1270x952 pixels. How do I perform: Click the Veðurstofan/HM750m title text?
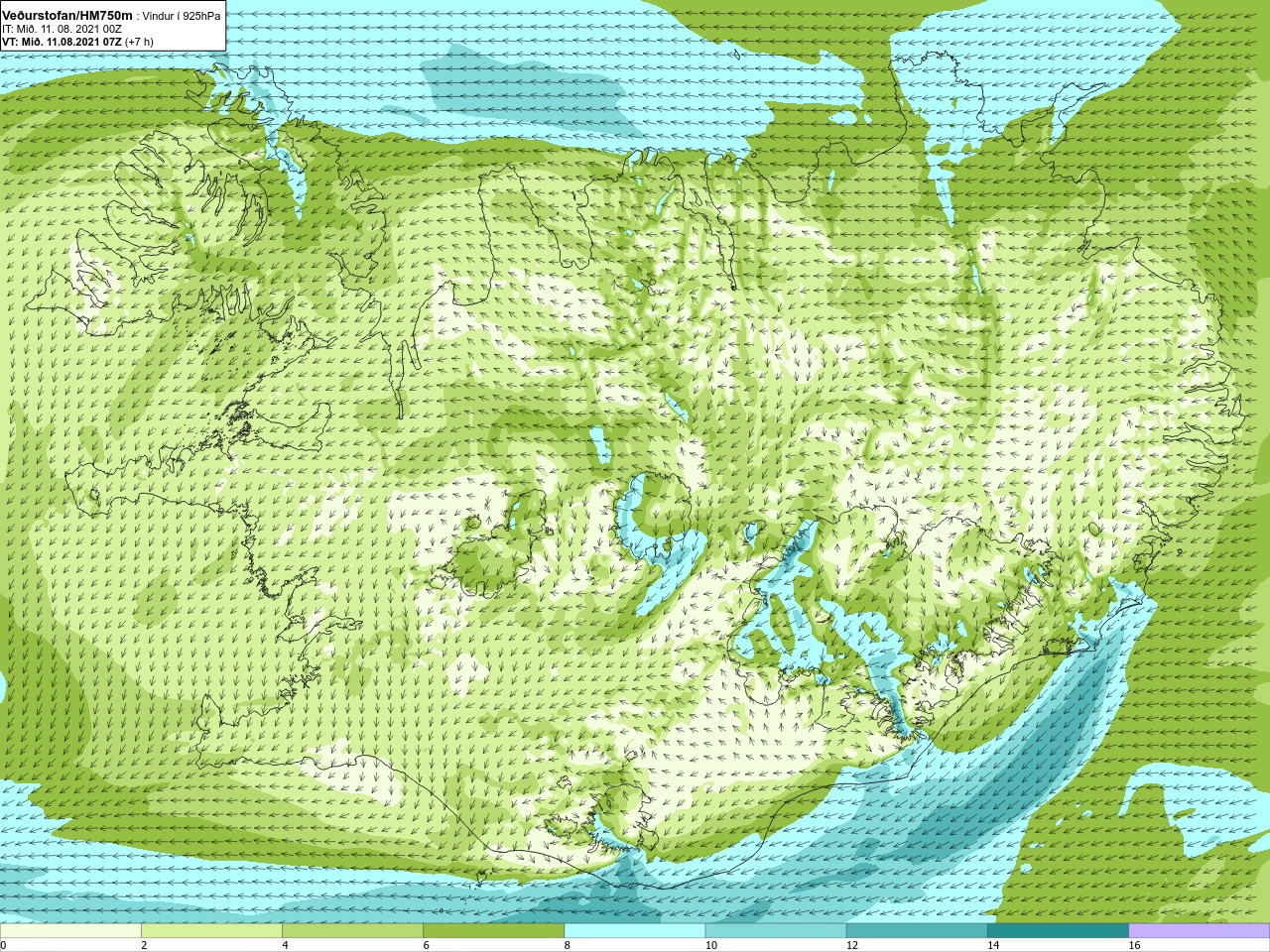point(66,16)
